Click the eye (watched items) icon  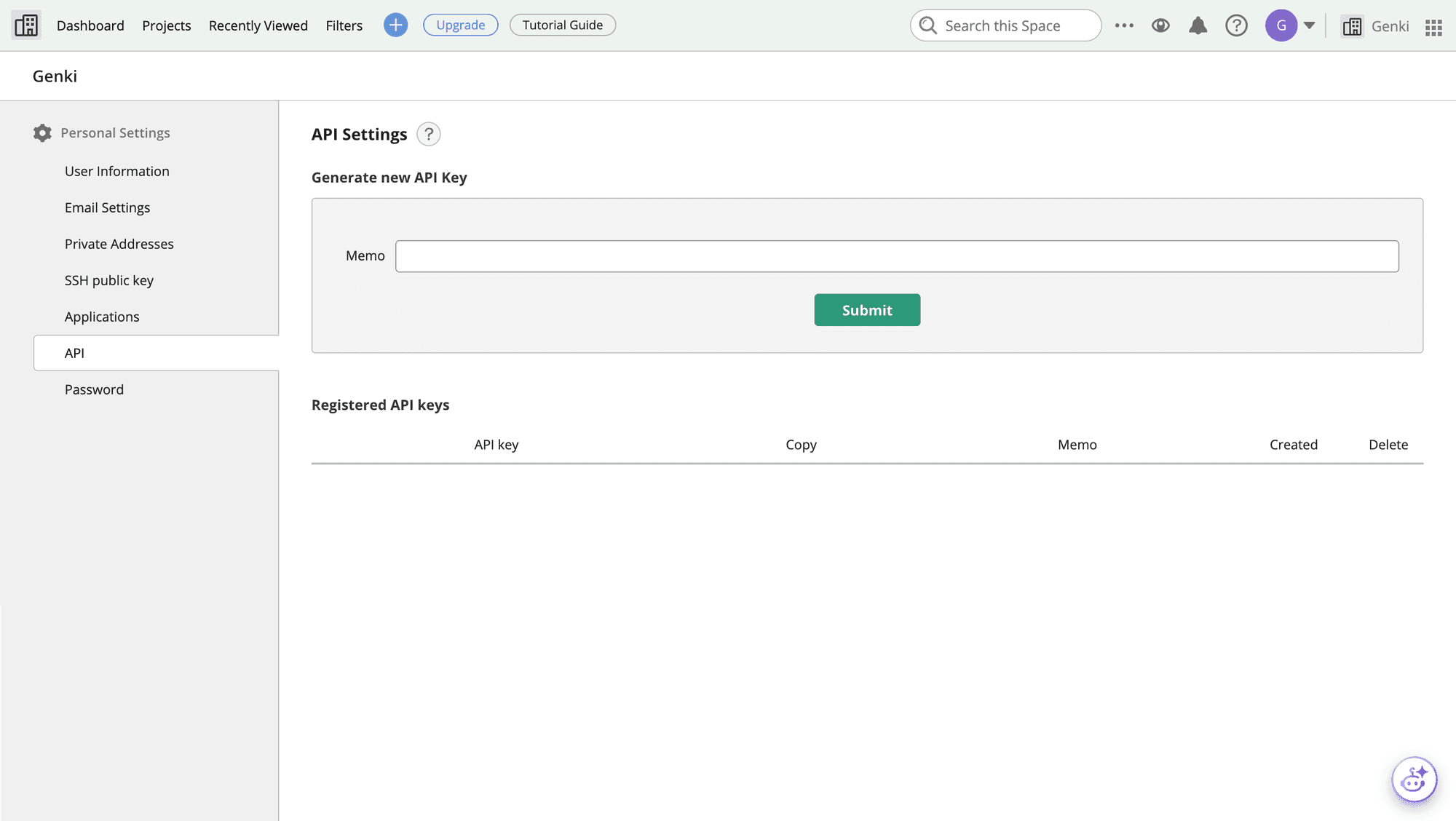click(x=1160, y=25)
